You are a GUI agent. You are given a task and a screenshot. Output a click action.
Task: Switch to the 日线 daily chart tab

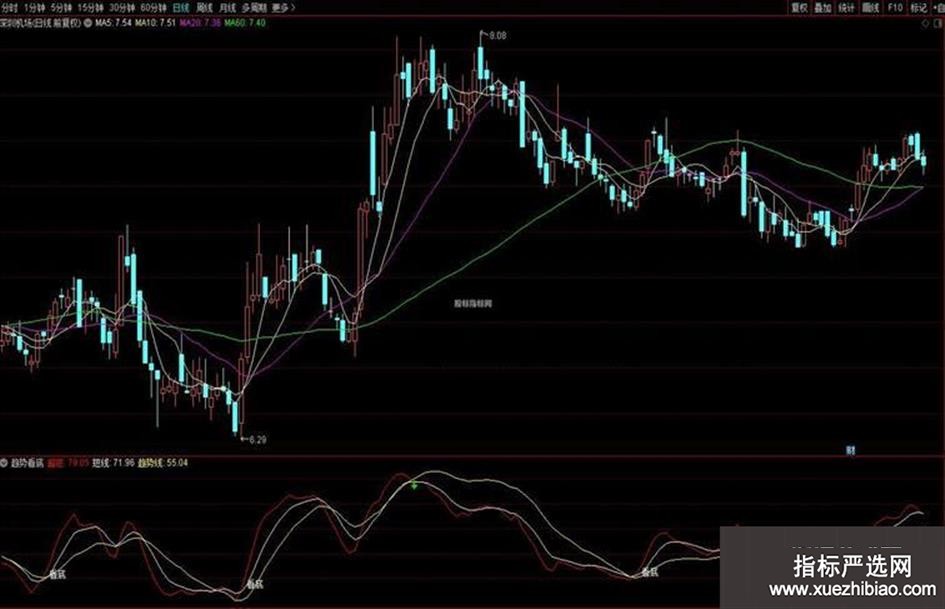tap(181, 8)
